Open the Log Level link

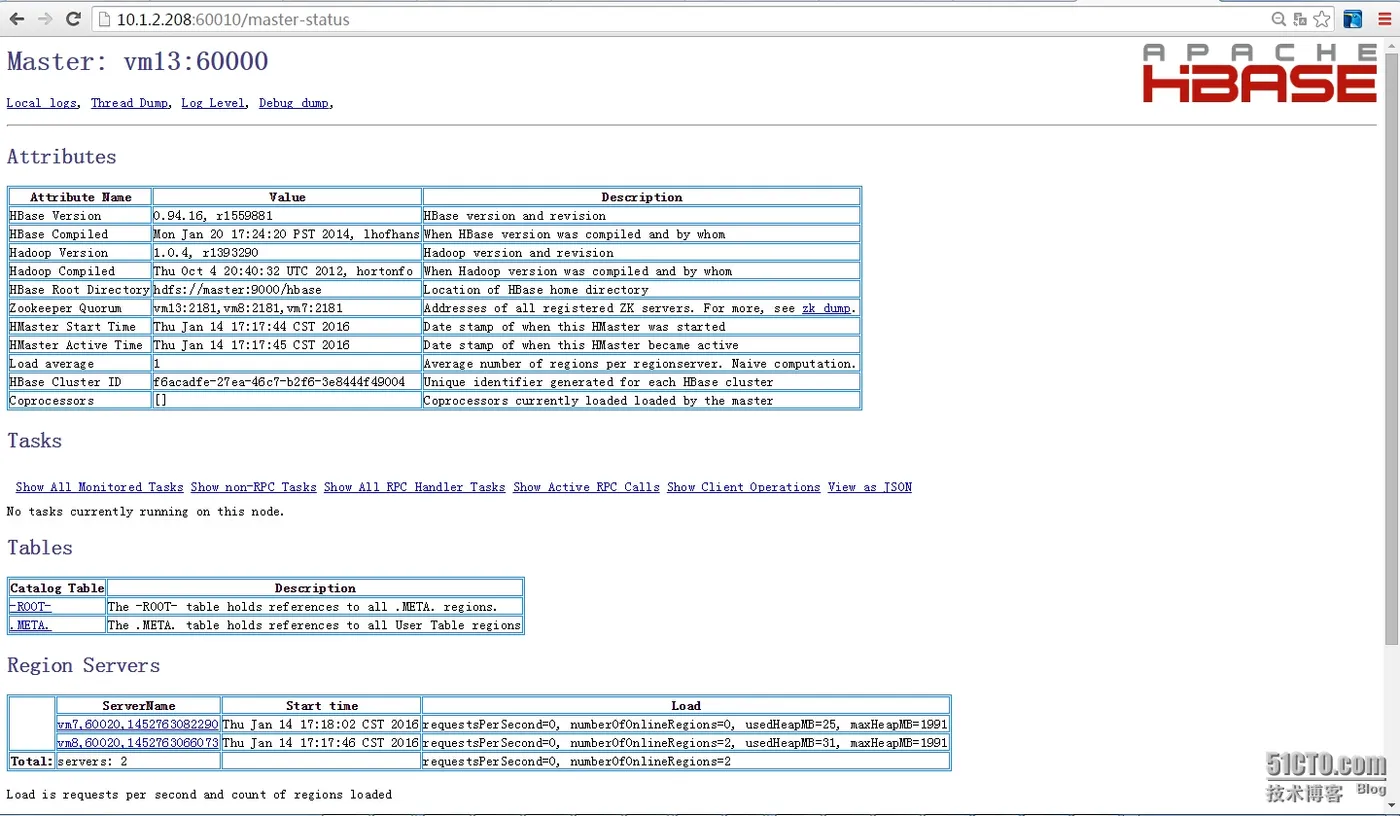click(213, 103)
